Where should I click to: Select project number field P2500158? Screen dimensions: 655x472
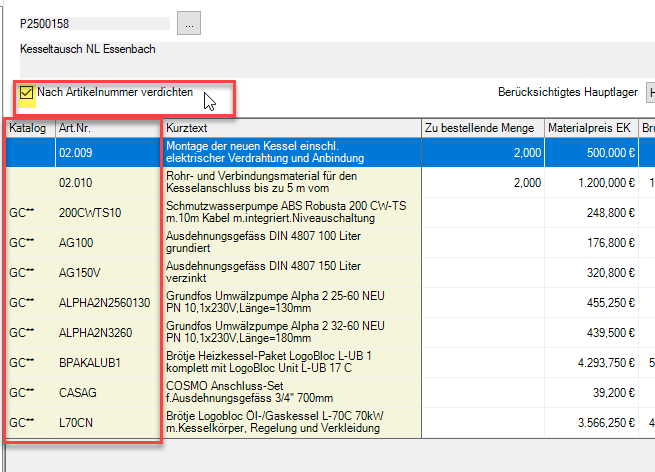click(x=95, y=24)
